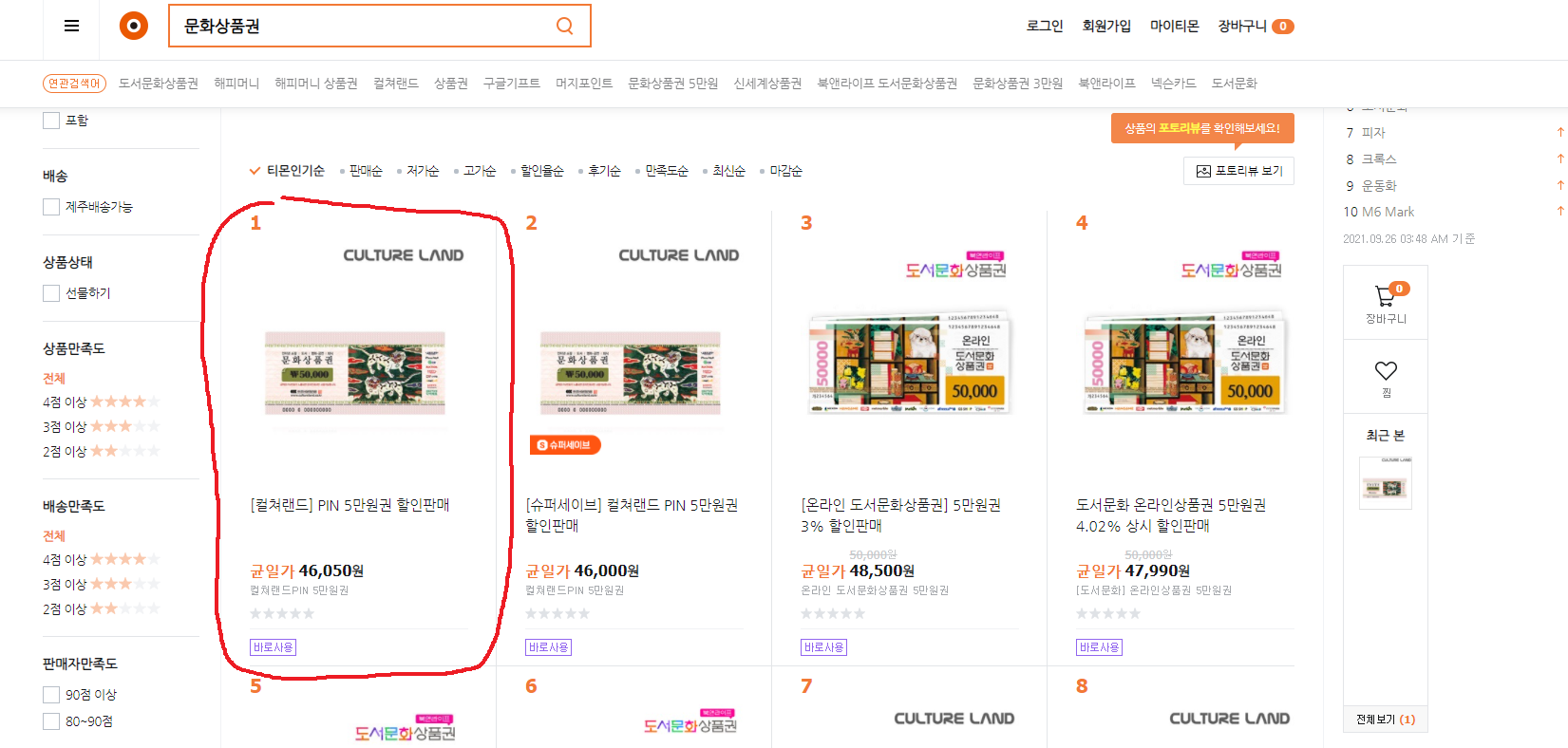Screen dimensions: 1568x748
Task: Check 90점 이상 seller satisfaction
Action: [x=51, y=695]
